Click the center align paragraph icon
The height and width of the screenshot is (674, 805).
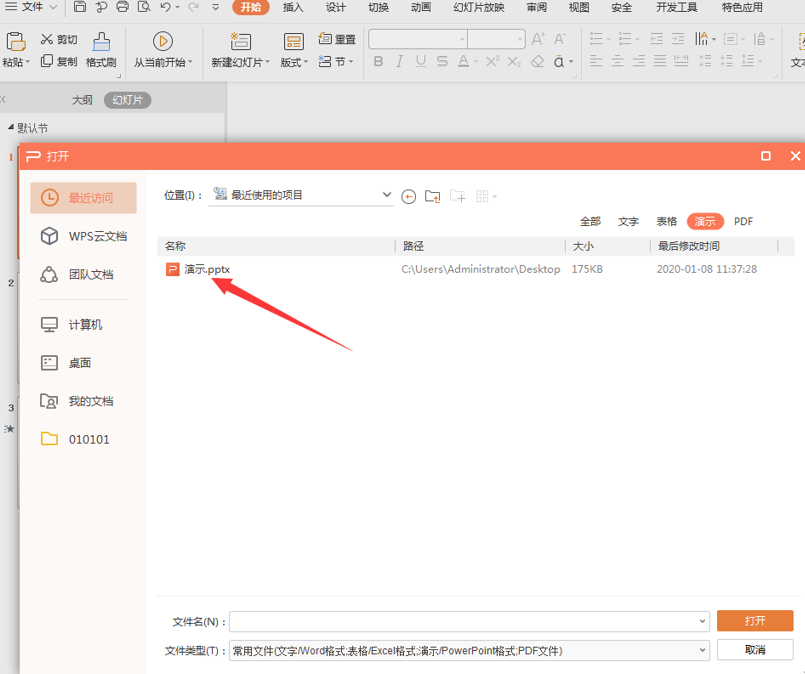coord(618,62)
